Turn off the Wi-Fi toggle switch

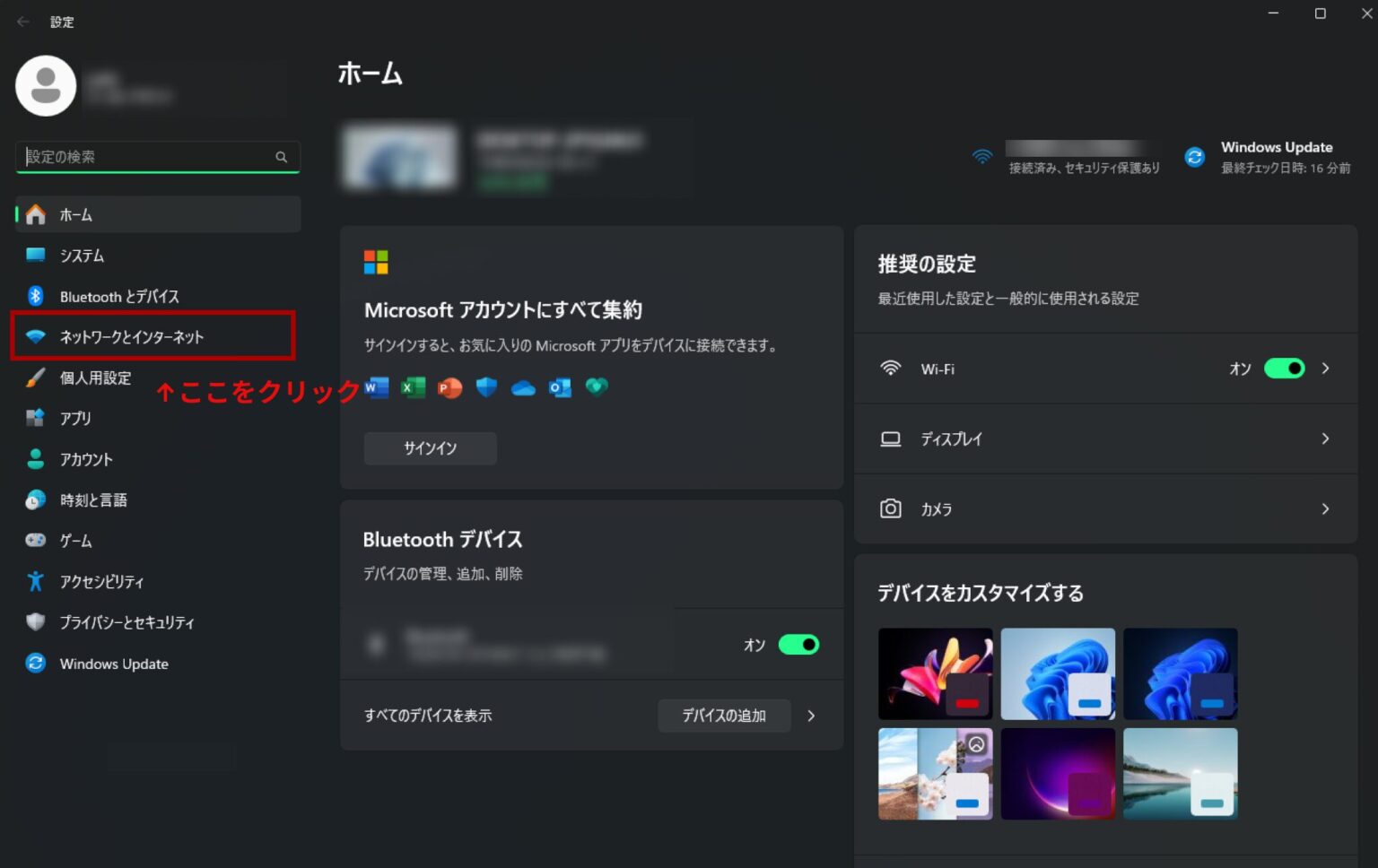pyautogui.click(x=1284, y=369)
